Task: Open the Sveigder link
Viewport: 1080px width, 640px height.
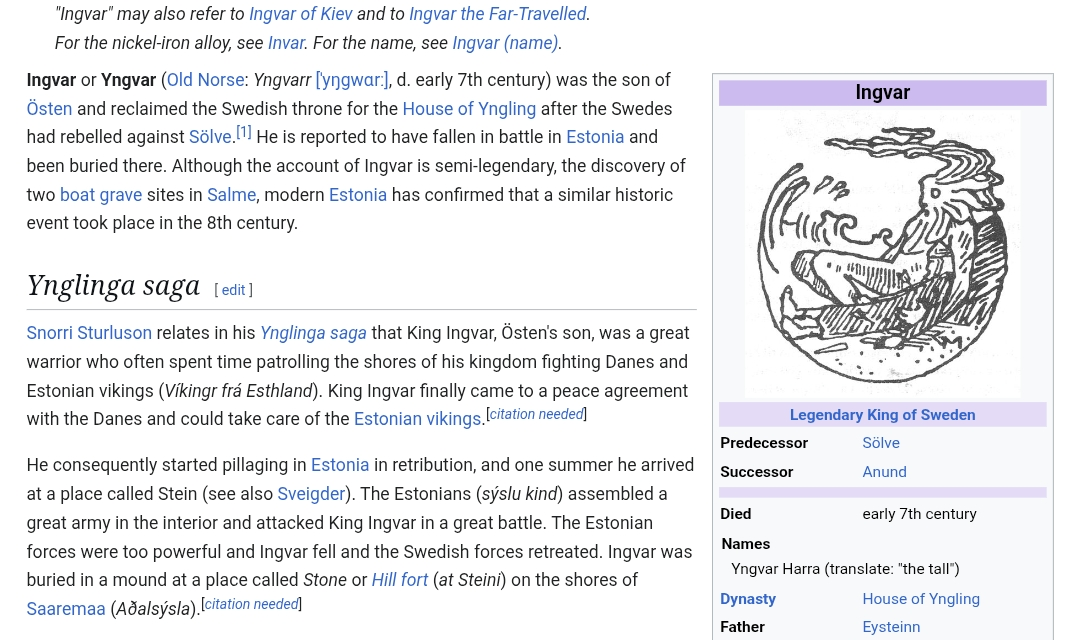Action: (x=311, y=494)
